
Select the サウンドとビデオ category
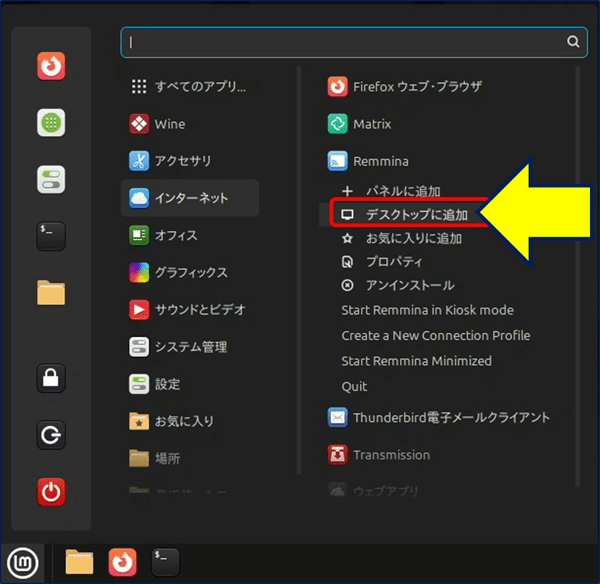(190, 310)
